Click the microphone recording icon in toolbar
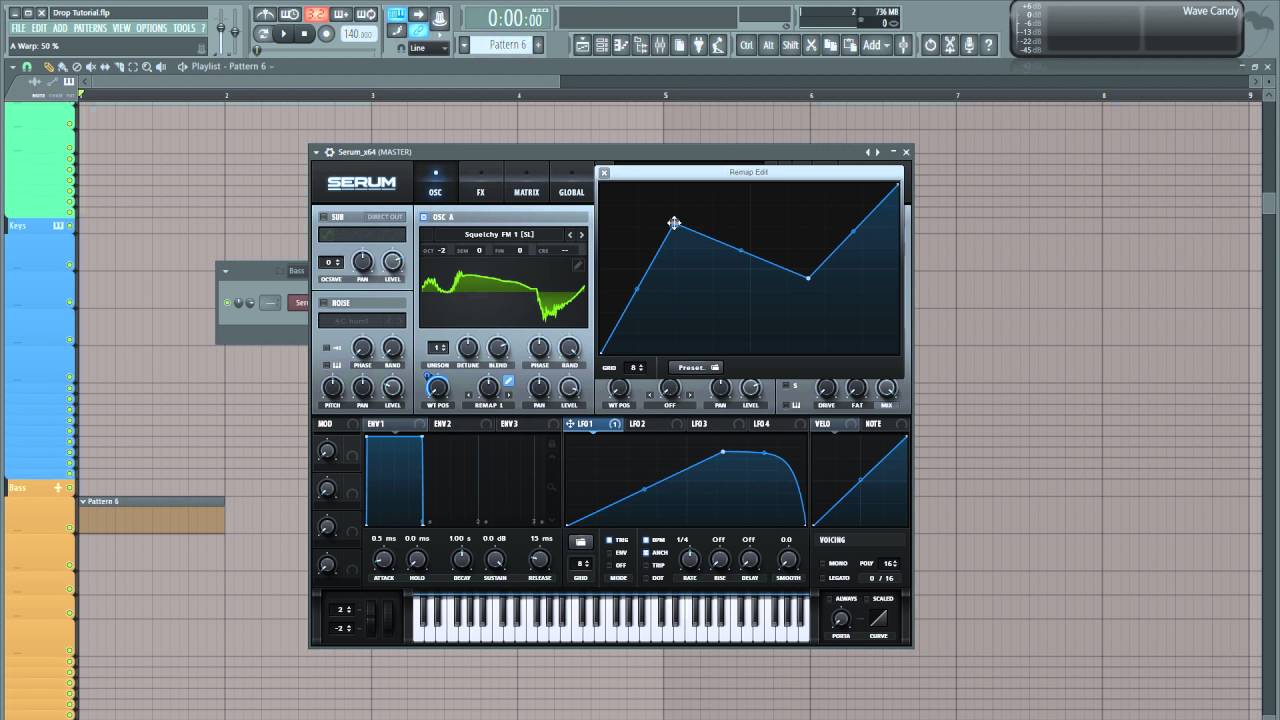 [x=969, y=45]
